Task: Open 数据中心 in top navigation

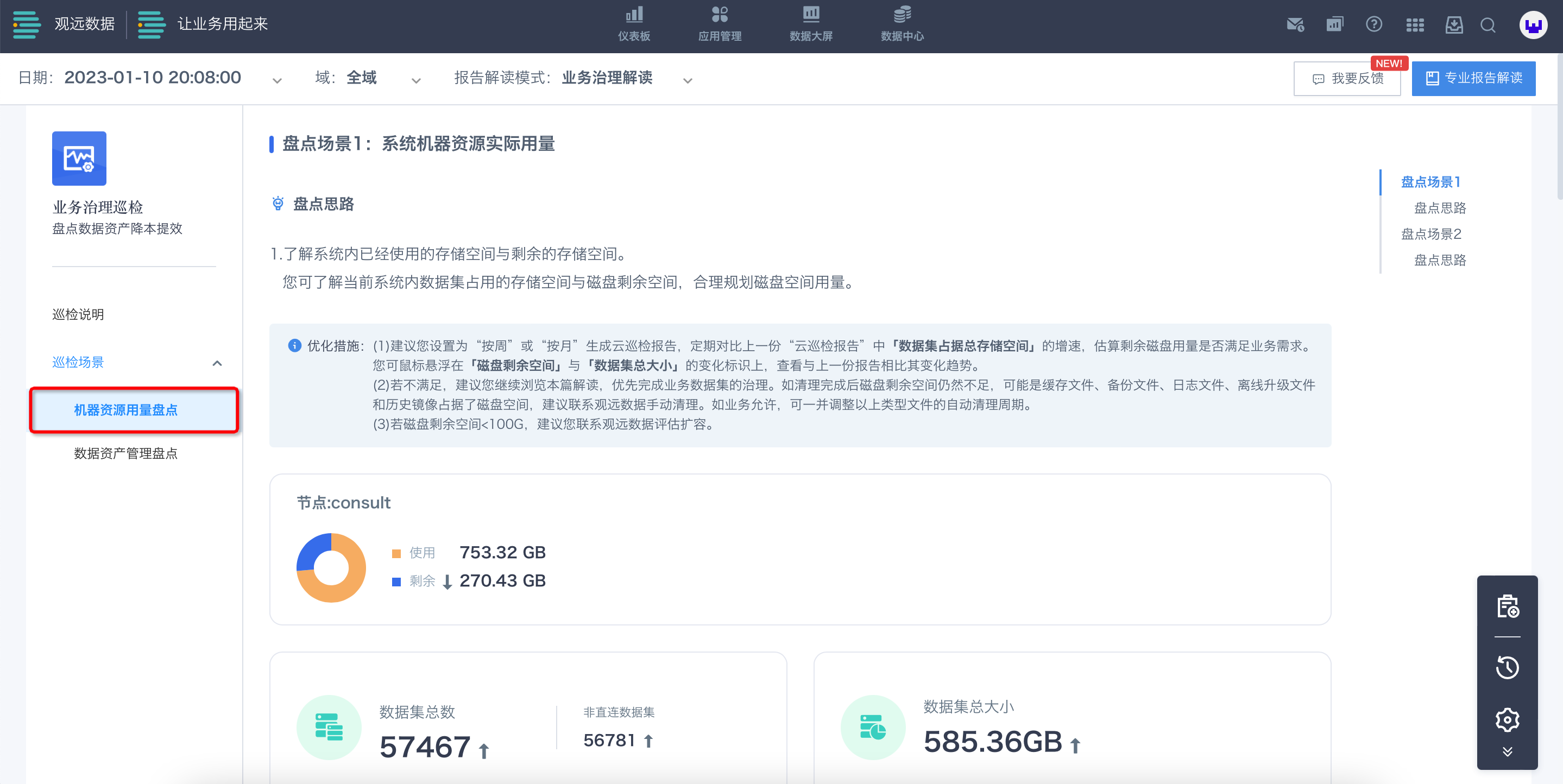Action: (x=902, y=24)
